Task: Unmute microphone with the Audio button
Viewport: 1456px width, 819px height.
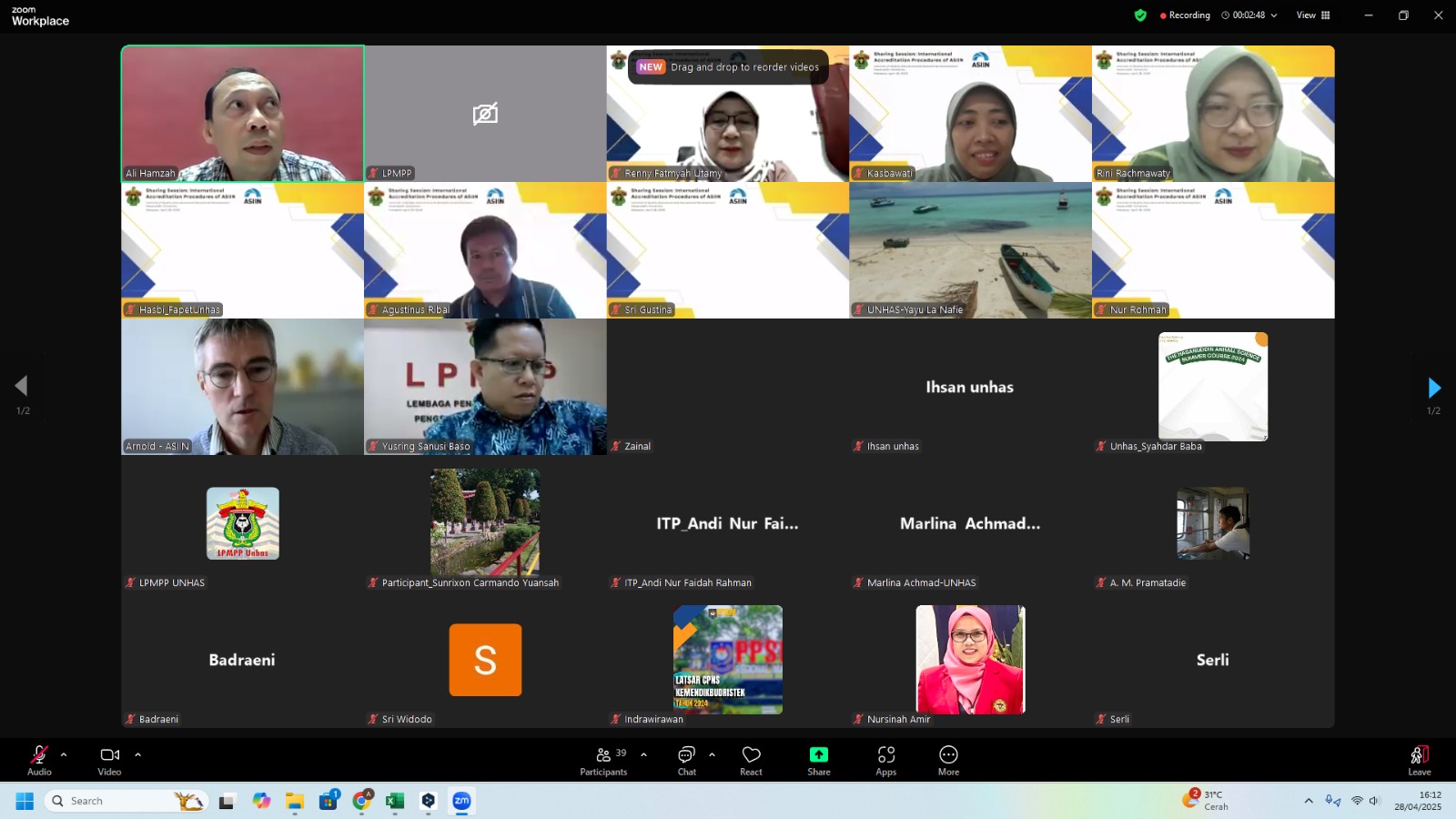Action: point(39,760)
